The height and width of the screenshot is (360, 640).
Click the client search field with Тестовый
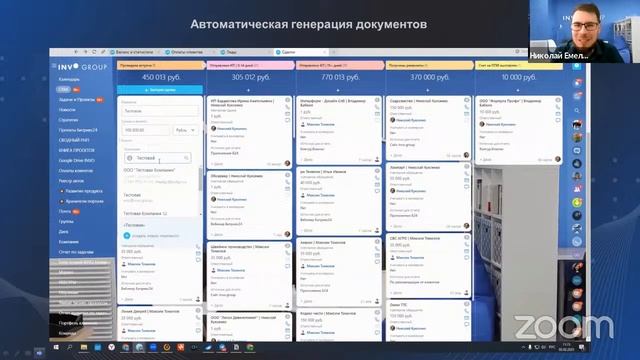click(158, 158)
